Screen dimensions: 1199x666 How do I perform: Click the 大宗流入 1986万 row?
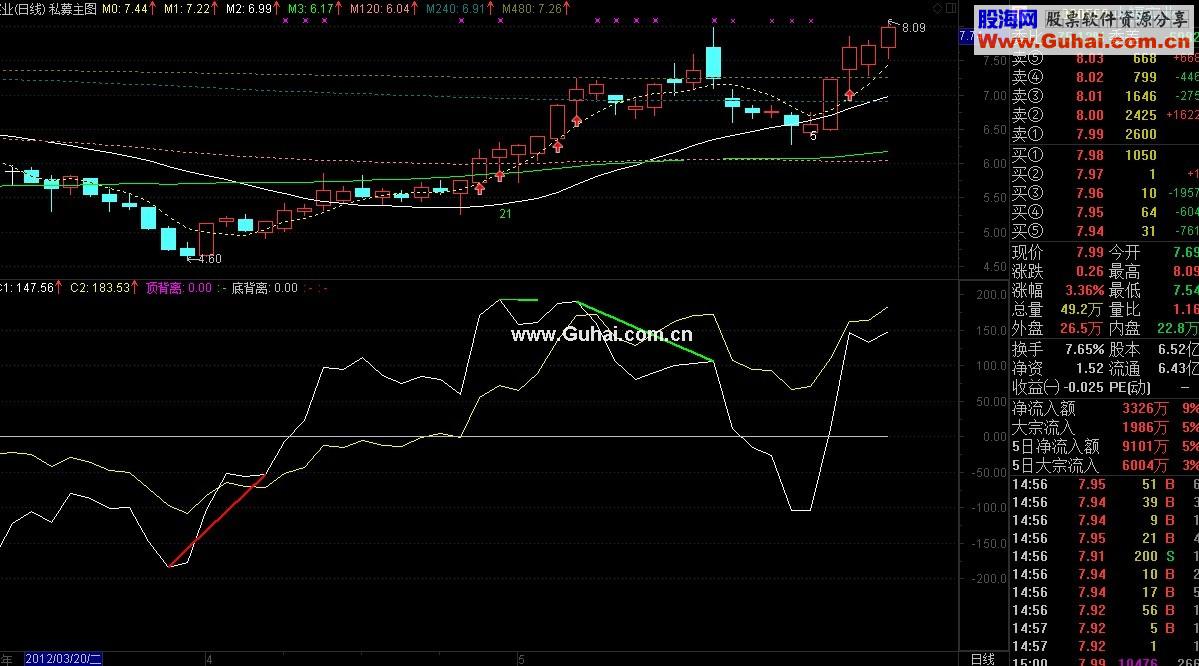tap(1104, 428)
